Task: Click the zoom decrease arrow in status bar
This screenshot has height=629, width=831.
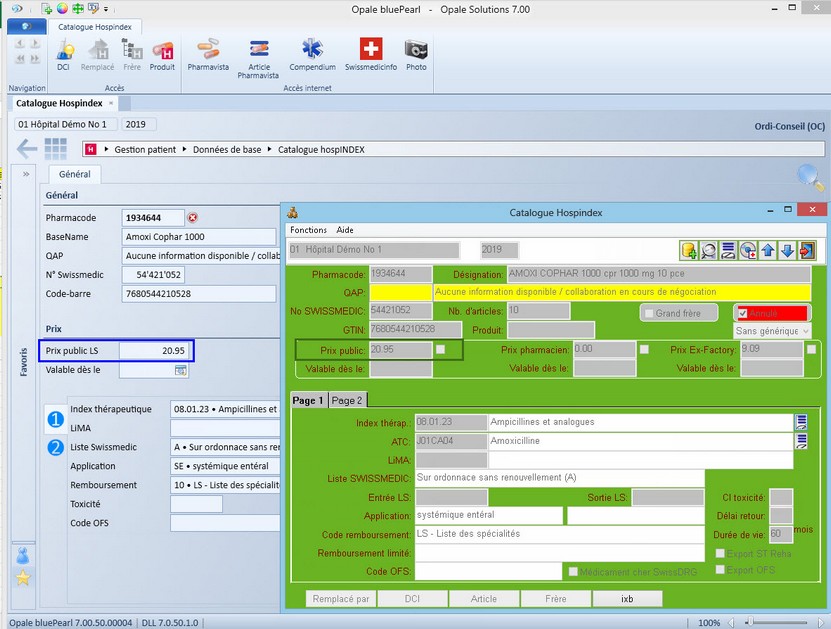Action: [731, 623]
